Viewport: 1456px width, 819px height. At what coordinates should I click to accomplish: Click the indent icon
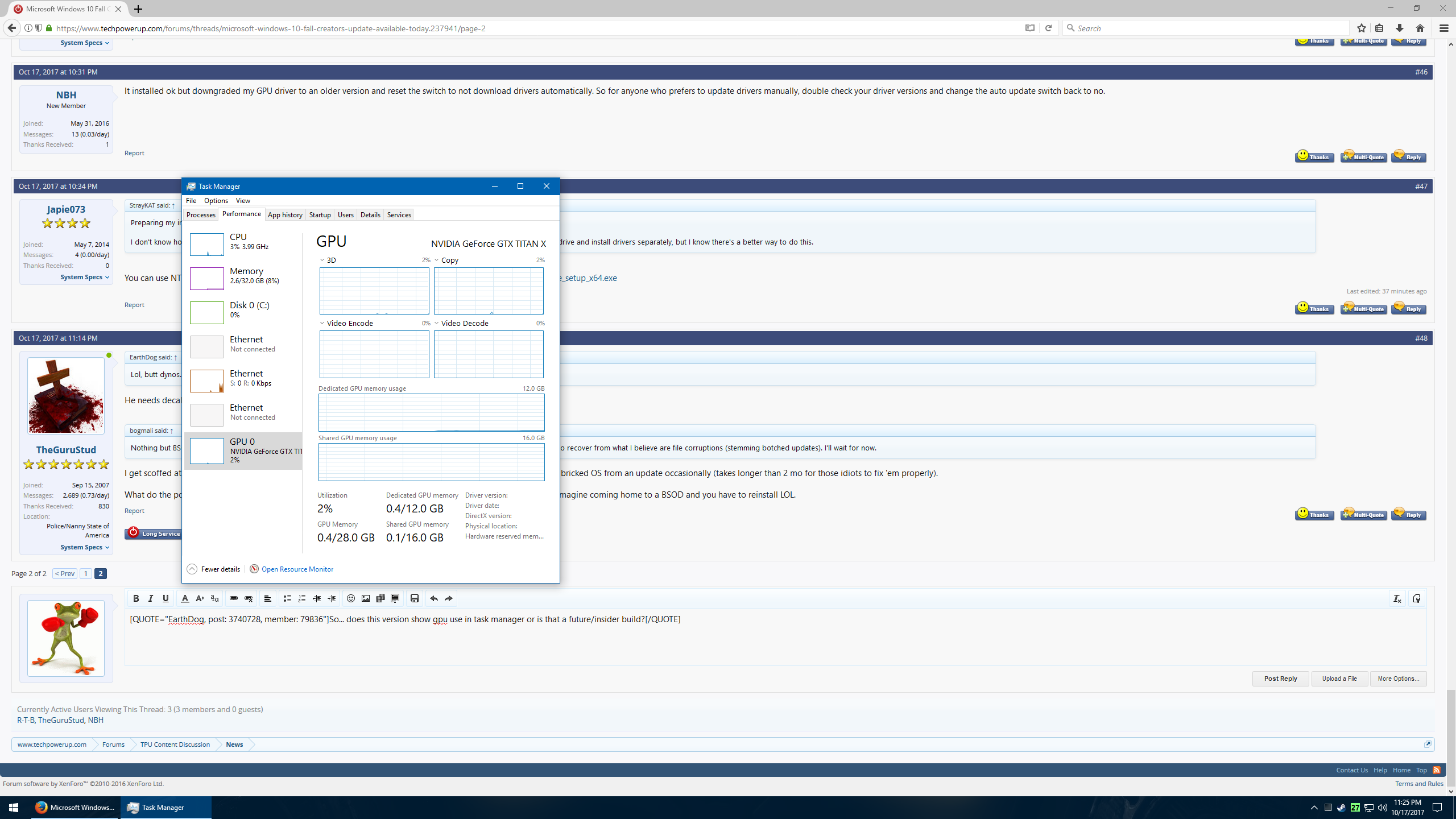click(x=332, y=598)
